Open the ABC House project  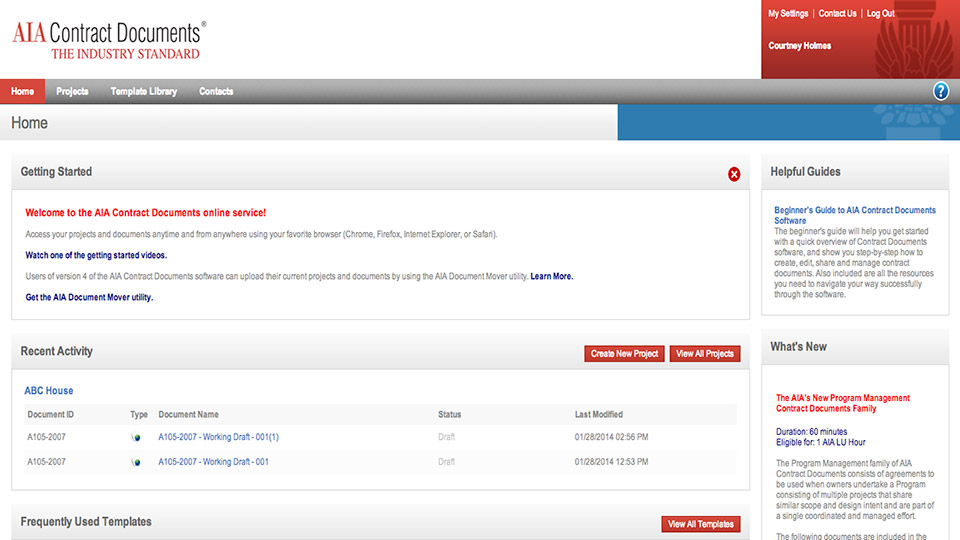coord(49,391)
